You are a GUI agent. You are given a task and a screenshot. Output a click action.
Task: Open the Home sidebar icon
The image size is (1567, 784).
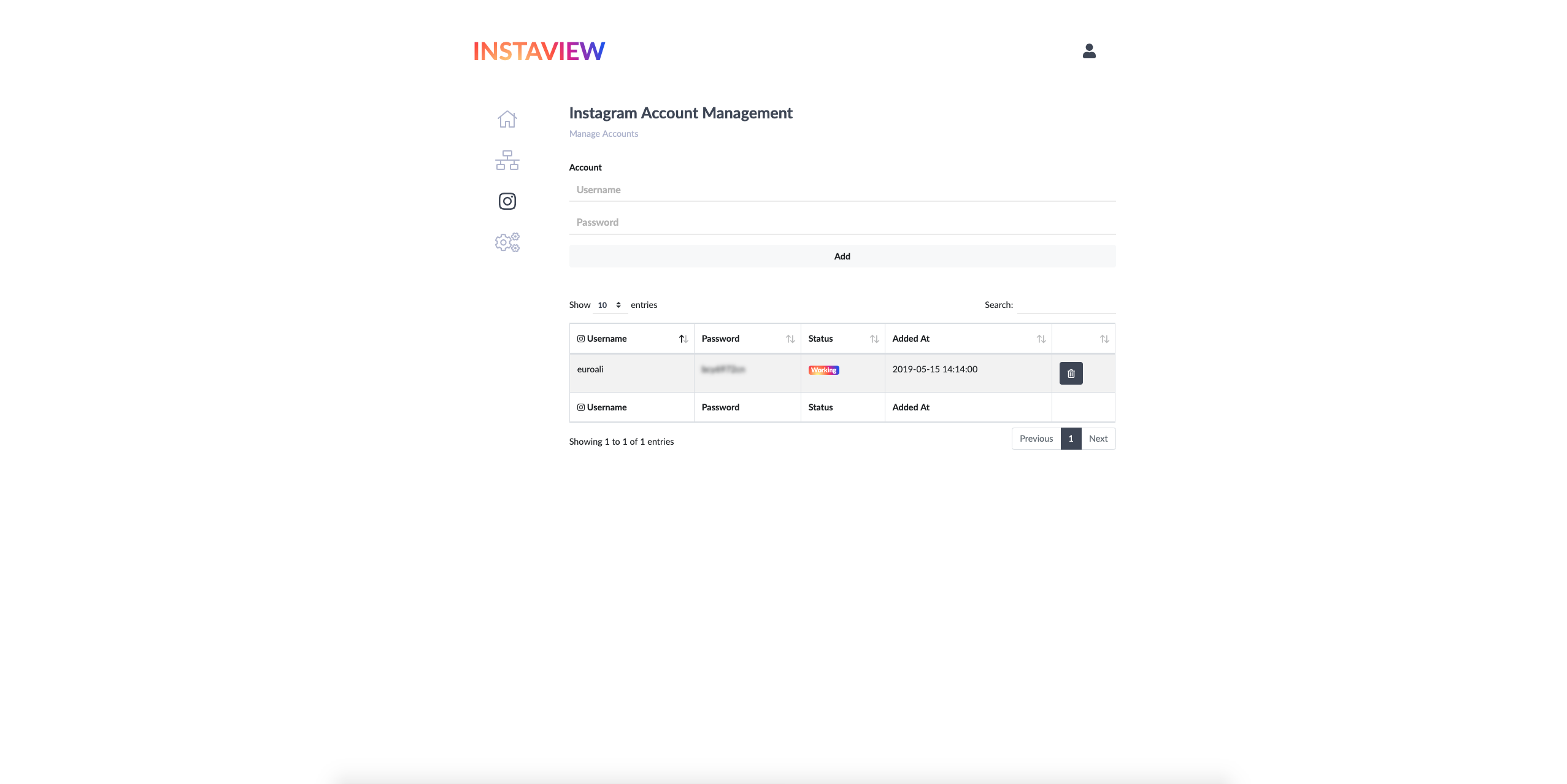507,118
